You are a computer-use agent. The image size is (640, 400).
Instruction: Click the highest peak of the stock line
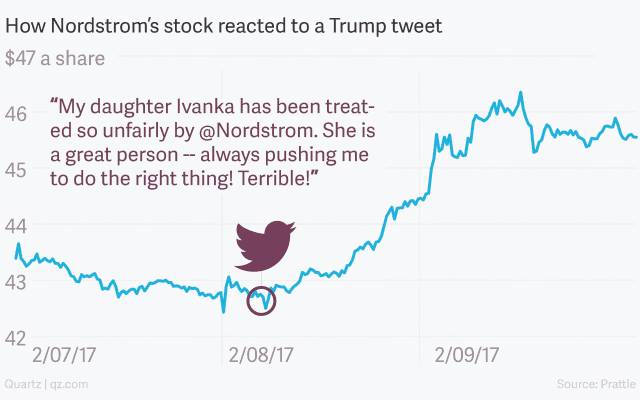coord(520,93)
